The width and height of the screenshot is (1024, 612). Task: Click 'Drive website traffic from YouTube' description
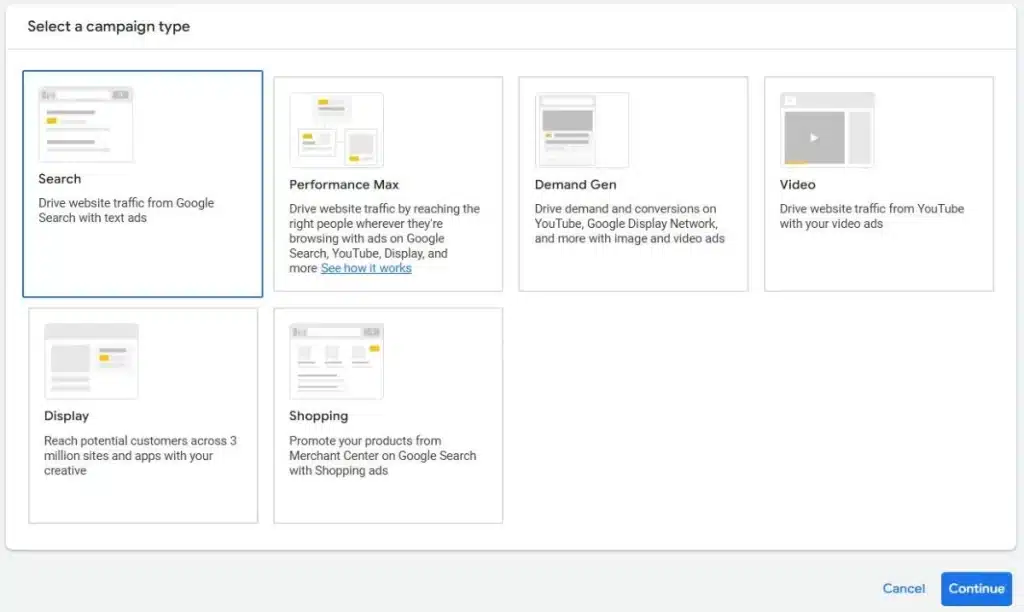[872, 216]
